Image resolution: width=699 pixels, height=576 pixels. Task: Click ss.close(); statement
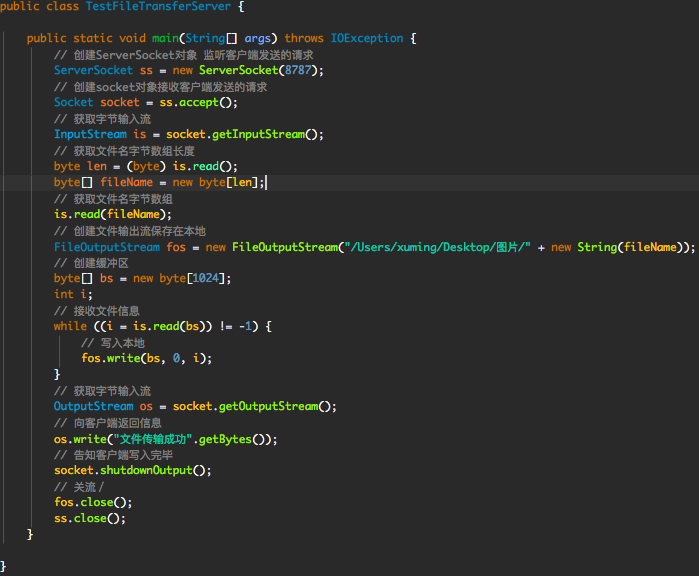click(90, 519)
